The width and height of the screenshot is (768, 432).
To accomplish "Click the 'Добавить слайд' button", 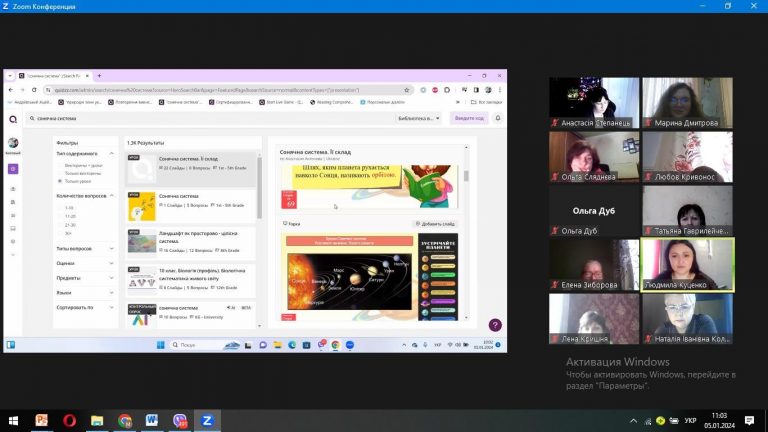I will point(435,224).
